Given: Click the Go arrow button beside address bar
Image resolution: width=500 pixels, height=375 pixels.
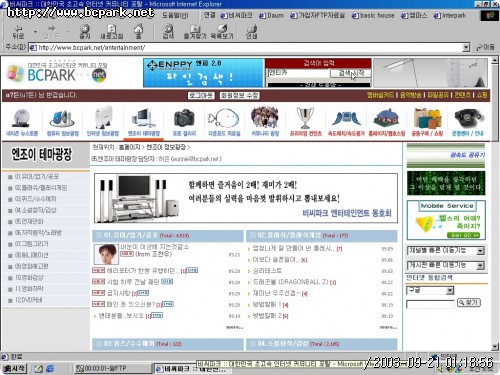Looking at the screenshot, I should 486,47.
